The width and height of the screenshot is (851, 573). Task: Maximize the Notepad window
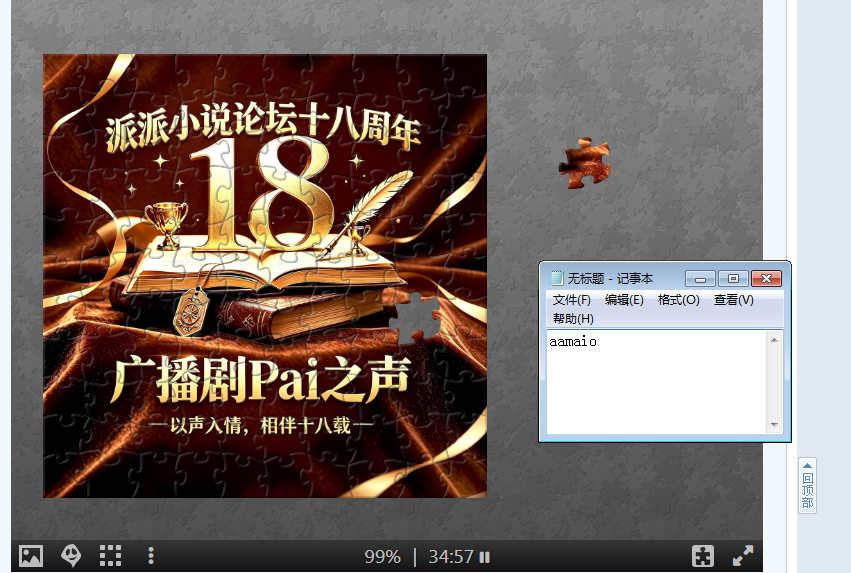coord(733,279)
